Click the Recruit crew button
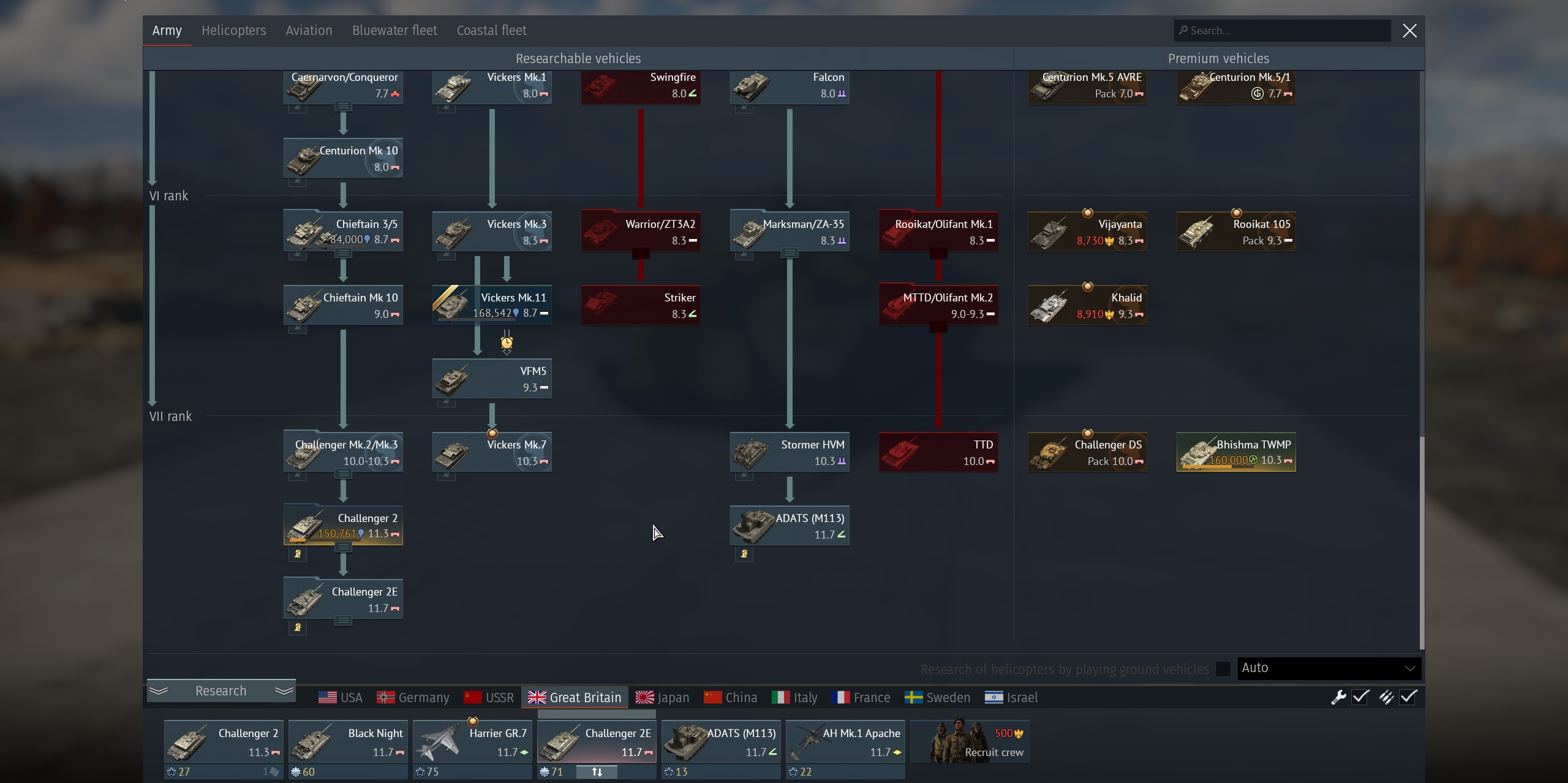 (x=970, y=741)
